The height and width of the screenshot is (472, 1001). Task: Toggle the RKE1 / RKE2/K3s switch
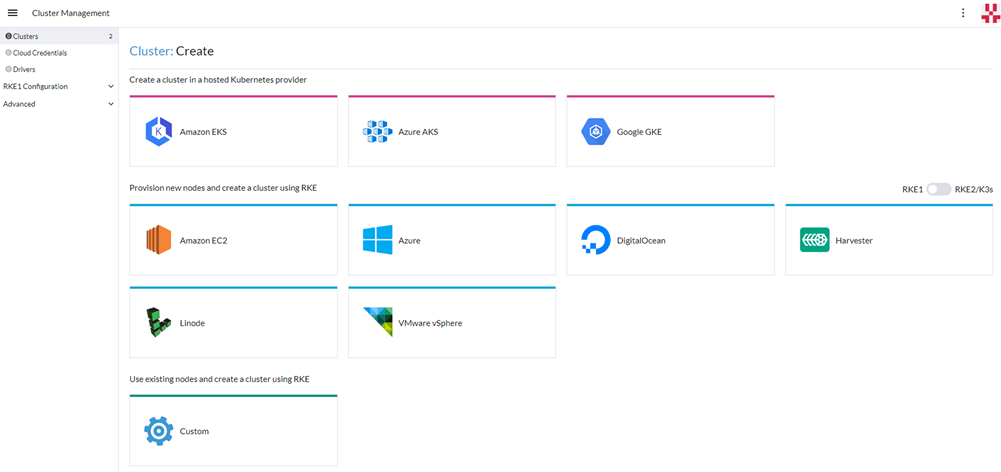click(939, 189)
